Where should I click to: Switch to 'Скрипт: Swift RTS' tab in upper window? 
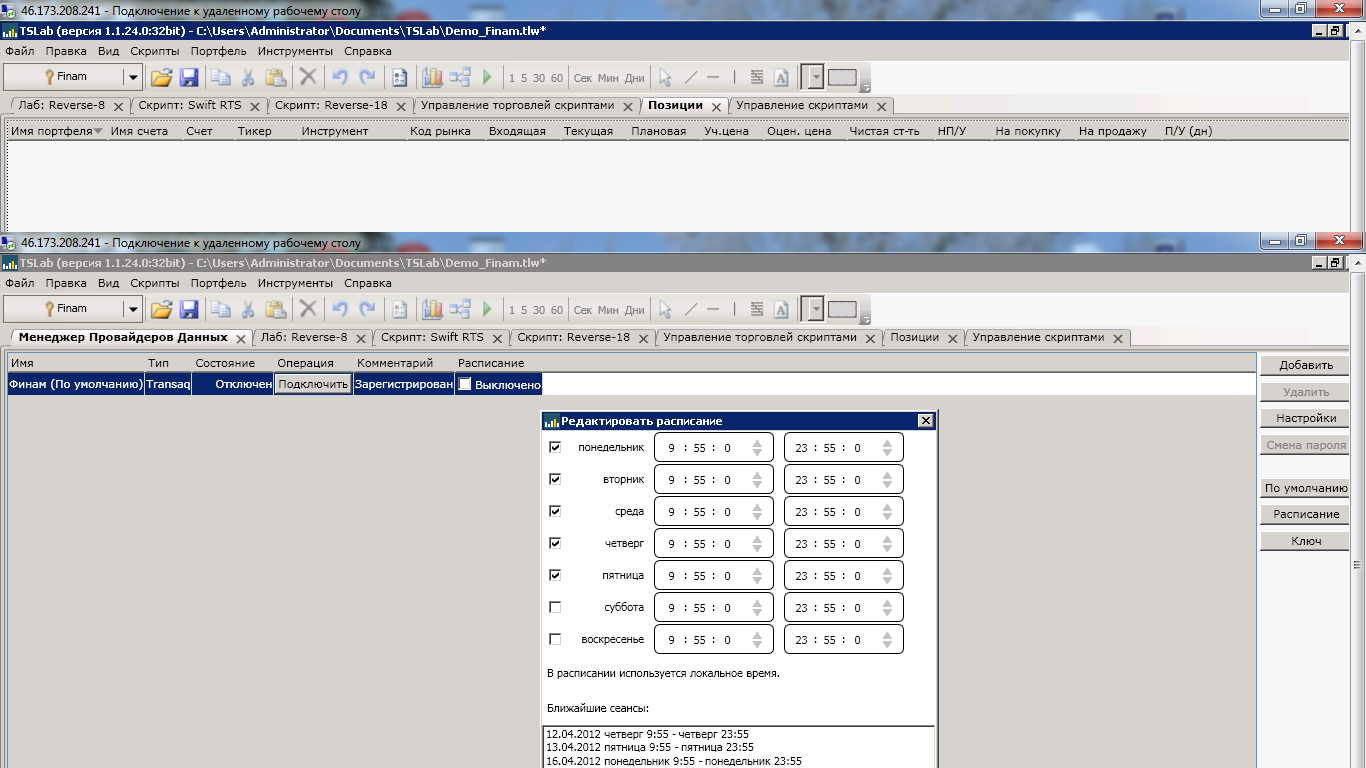coord(190,106)
